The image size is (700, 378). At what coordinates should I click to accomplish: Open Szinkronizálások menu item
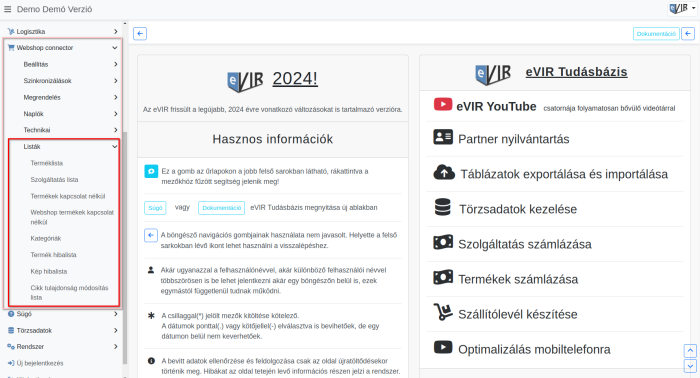(47, 81)
